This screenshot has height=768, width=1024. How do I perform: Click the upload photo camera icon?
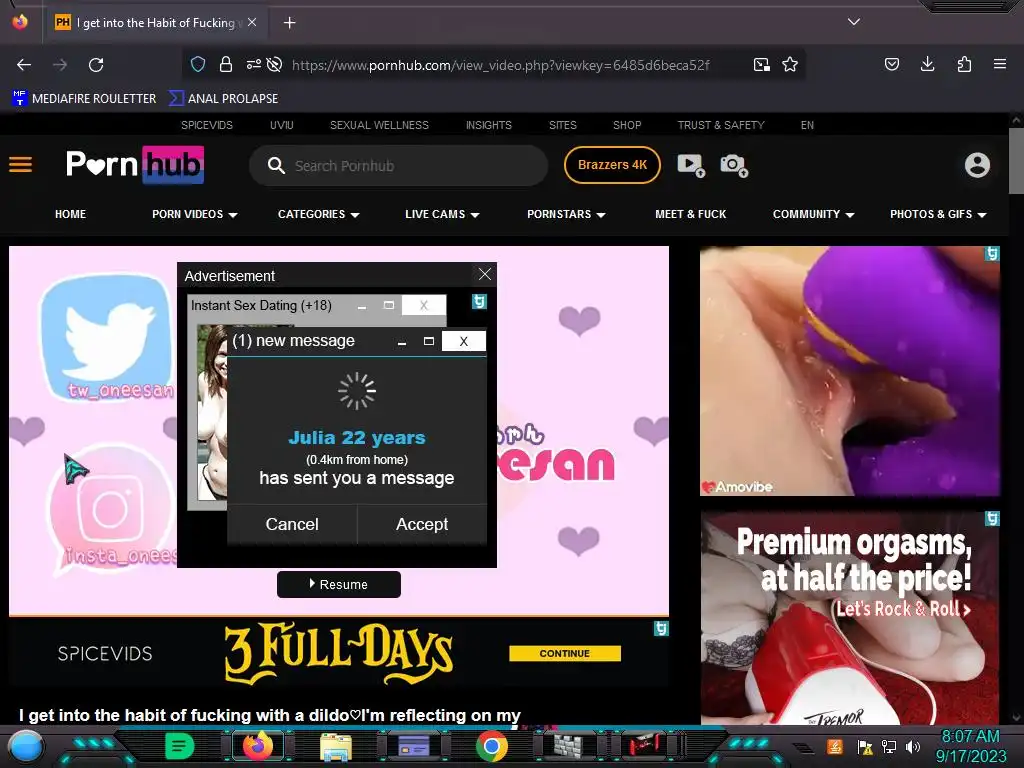[x=734, y=165]
